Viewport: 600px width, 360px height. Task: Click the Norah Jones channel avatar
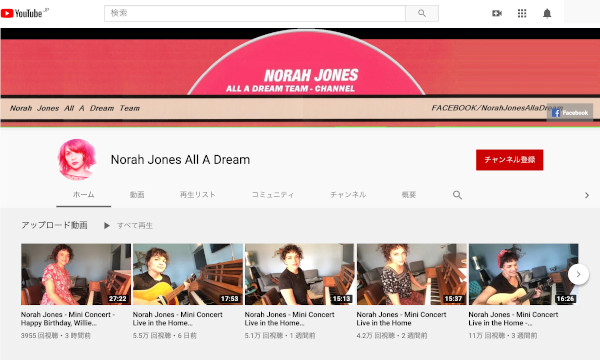click(77, 159)
